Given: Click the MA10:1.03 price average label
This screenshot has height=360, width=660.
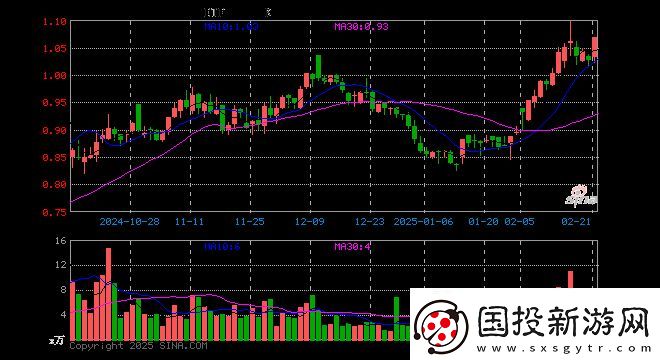Looking at the screenshot, I should tap(231, 27).
